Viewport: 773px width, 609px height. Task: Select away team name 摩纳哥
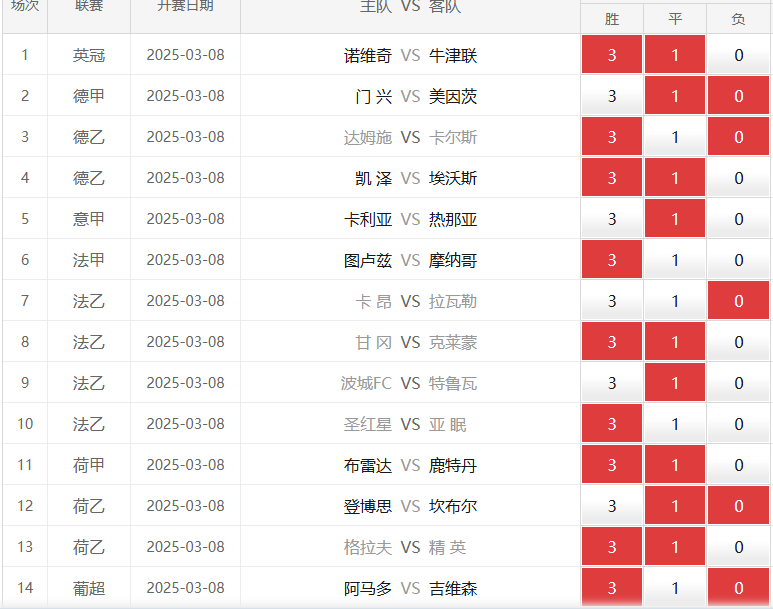pyautogui.click(x=453, y=260)
